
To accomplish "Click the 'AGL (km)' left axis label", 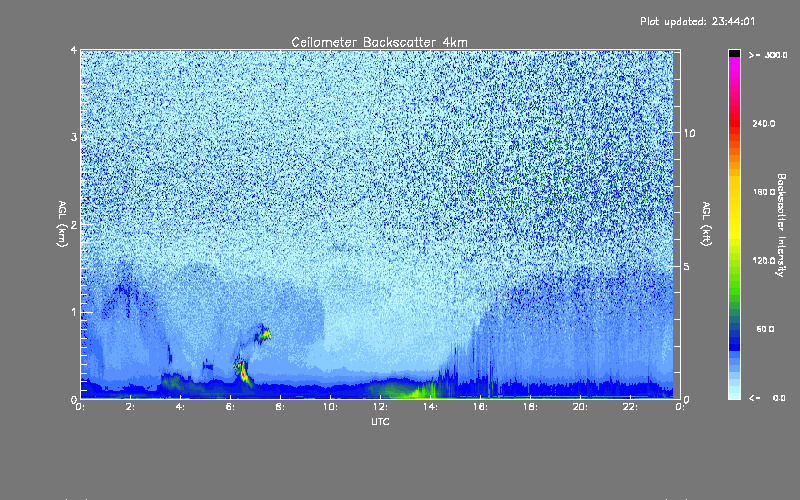I will coord(62,224).
